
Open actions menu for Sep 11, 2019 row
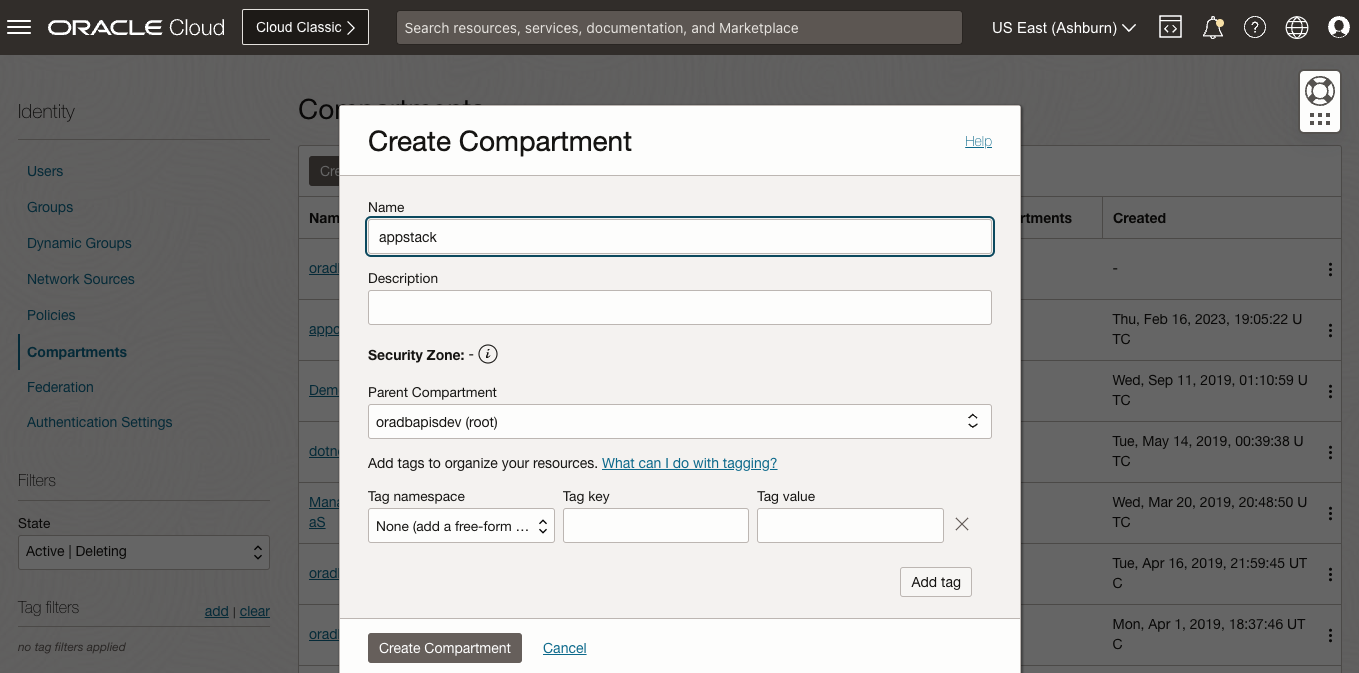(1330, 391)
